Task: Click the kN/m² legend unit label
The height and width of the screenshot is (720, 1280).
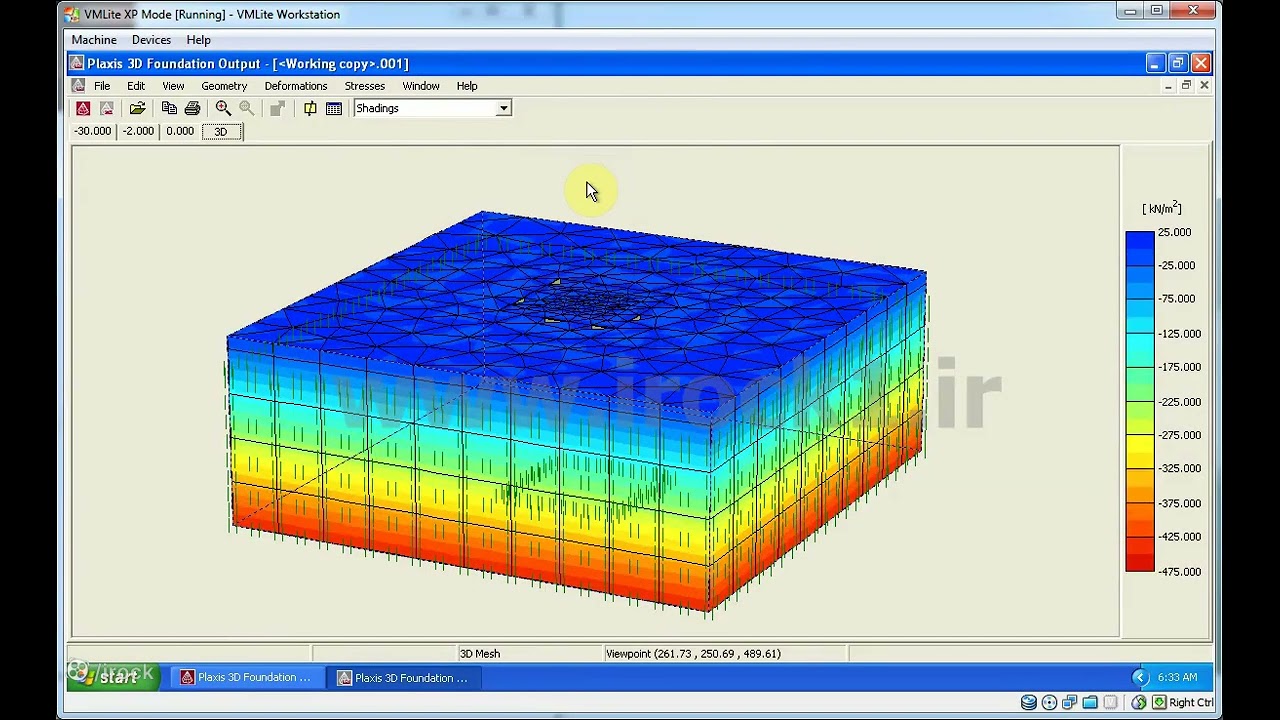Action: pos(1162,208)
